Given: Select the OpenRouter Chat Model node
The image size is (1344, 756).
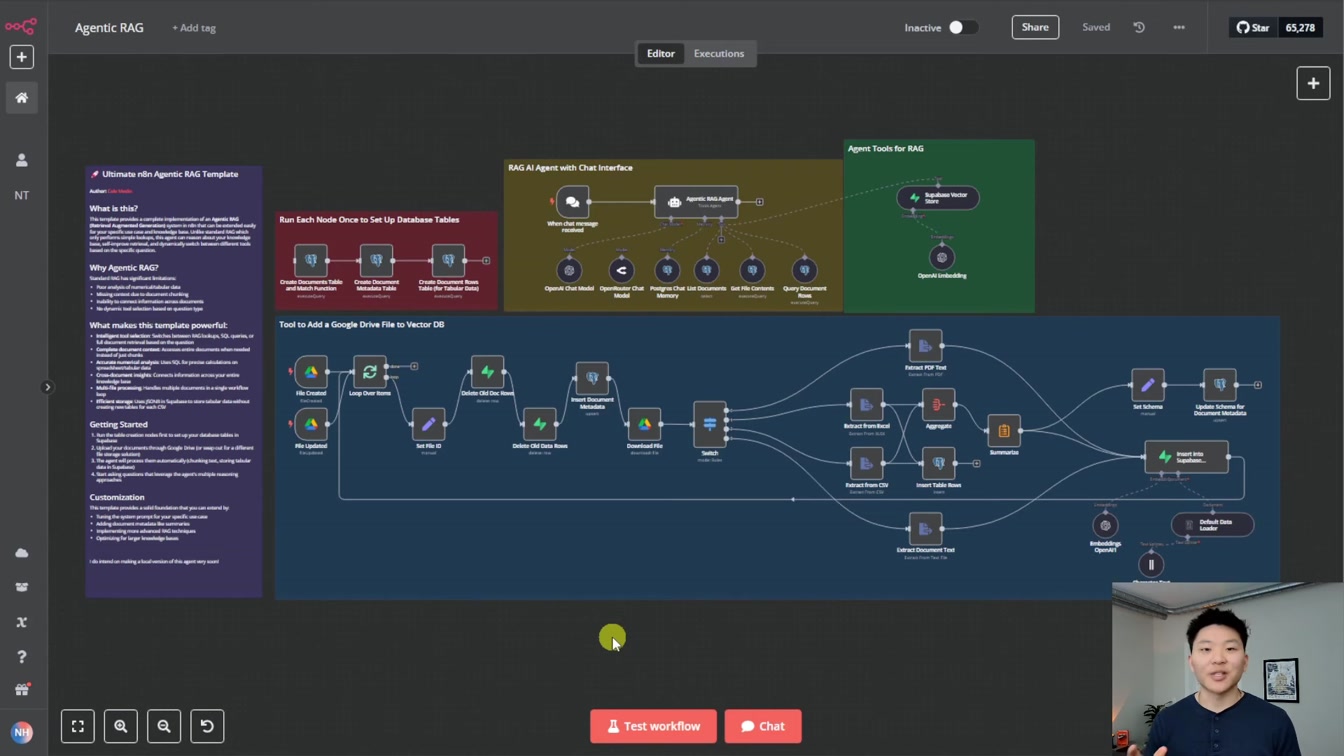Looking at the screenshot, I should point(621,270).
